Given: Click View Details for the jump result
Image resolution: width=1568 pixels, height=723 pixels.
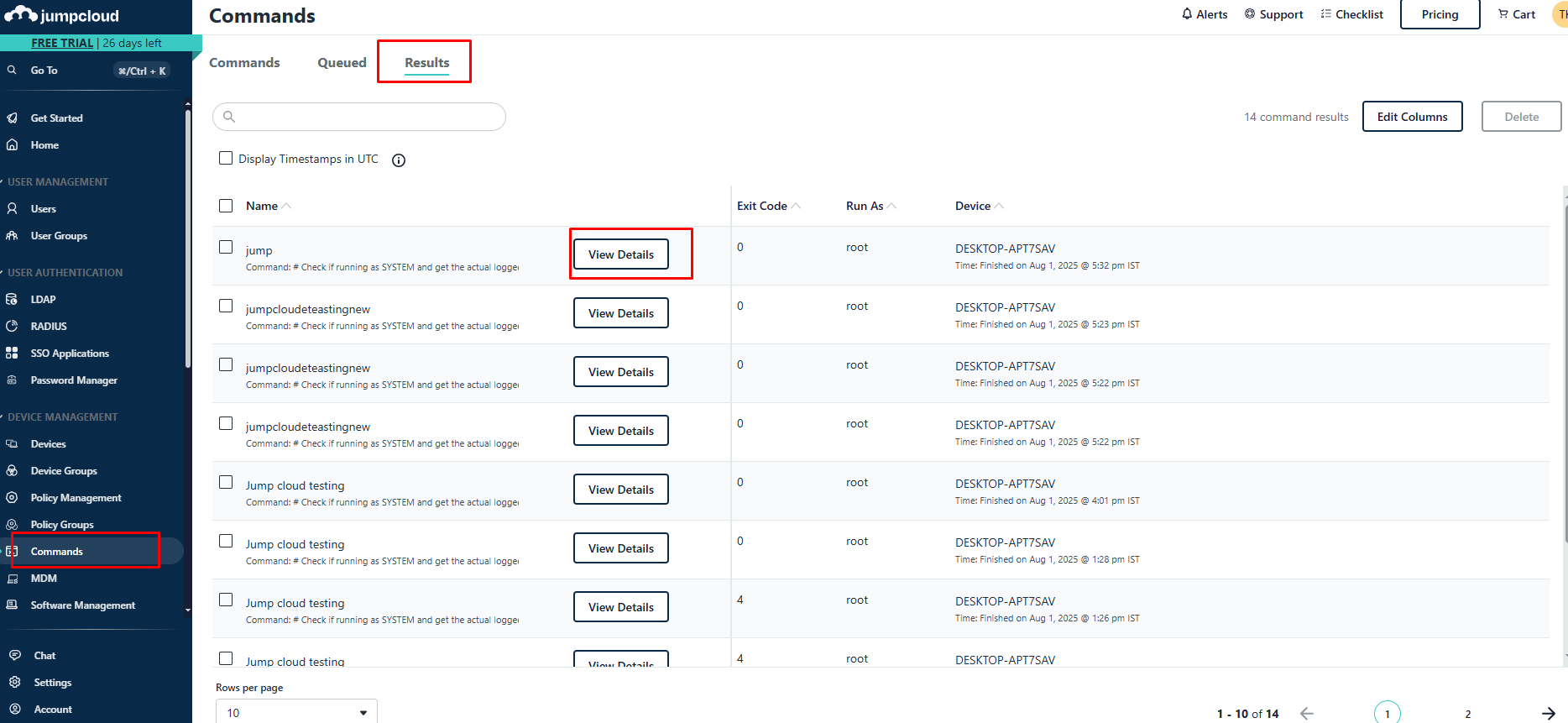Looking at the screenshot, I should [x=621, y=254].
